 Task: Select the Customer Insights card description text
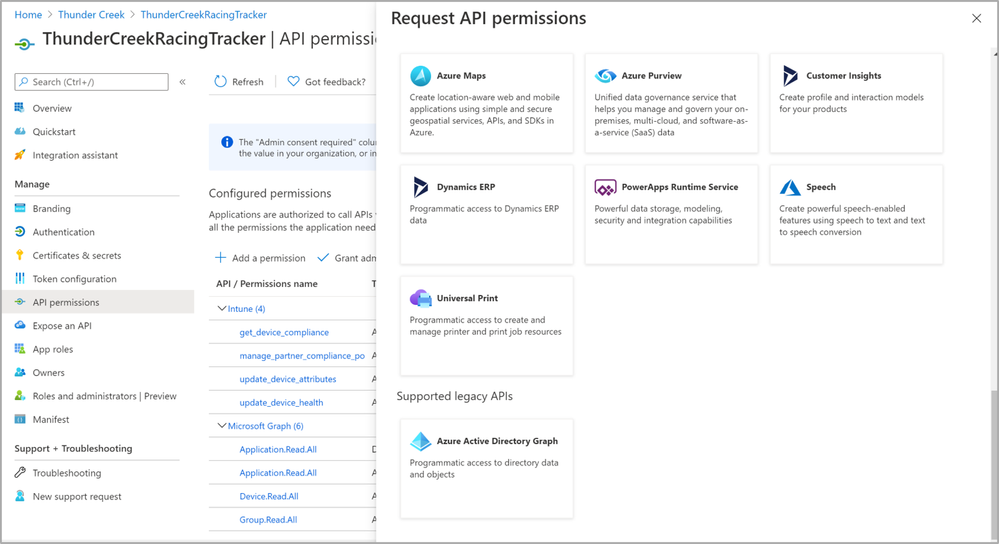[x=851, y=103]
